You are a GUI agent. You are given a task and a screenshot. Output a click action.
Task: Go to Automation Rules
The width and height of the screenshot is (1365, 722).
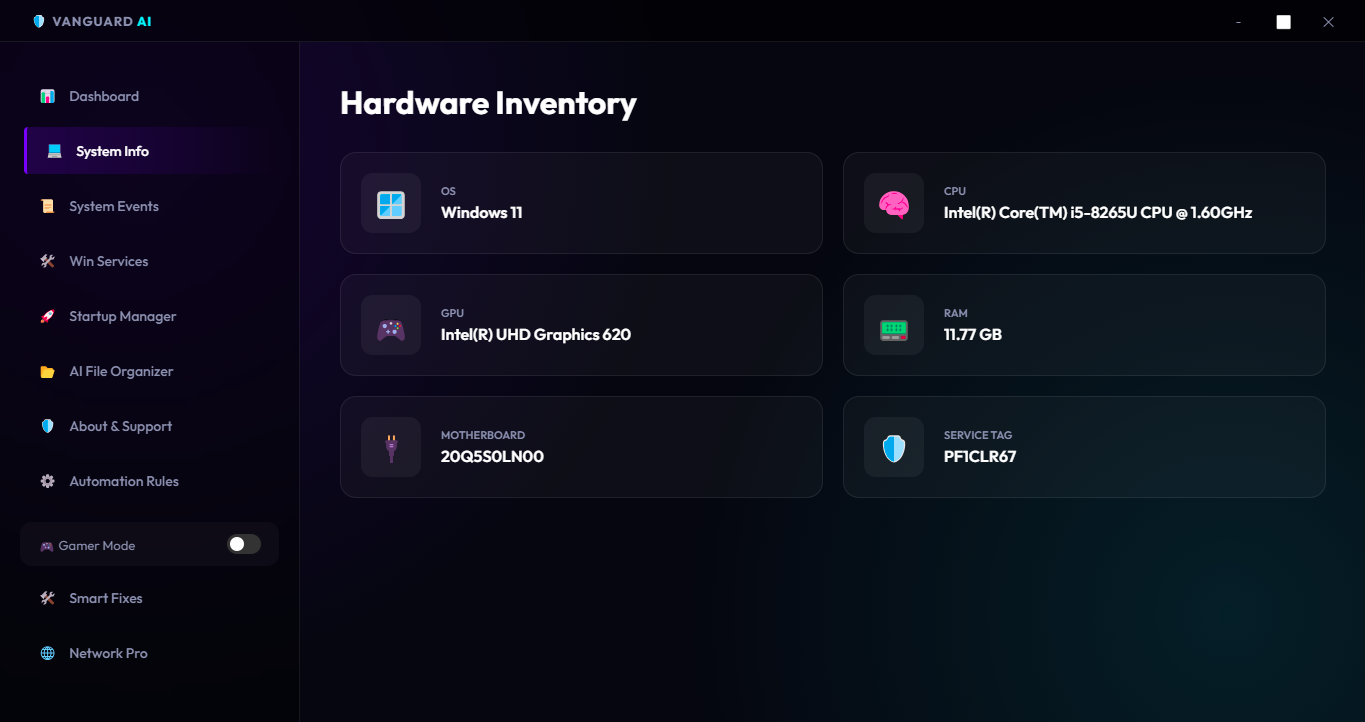pos(150,481)
